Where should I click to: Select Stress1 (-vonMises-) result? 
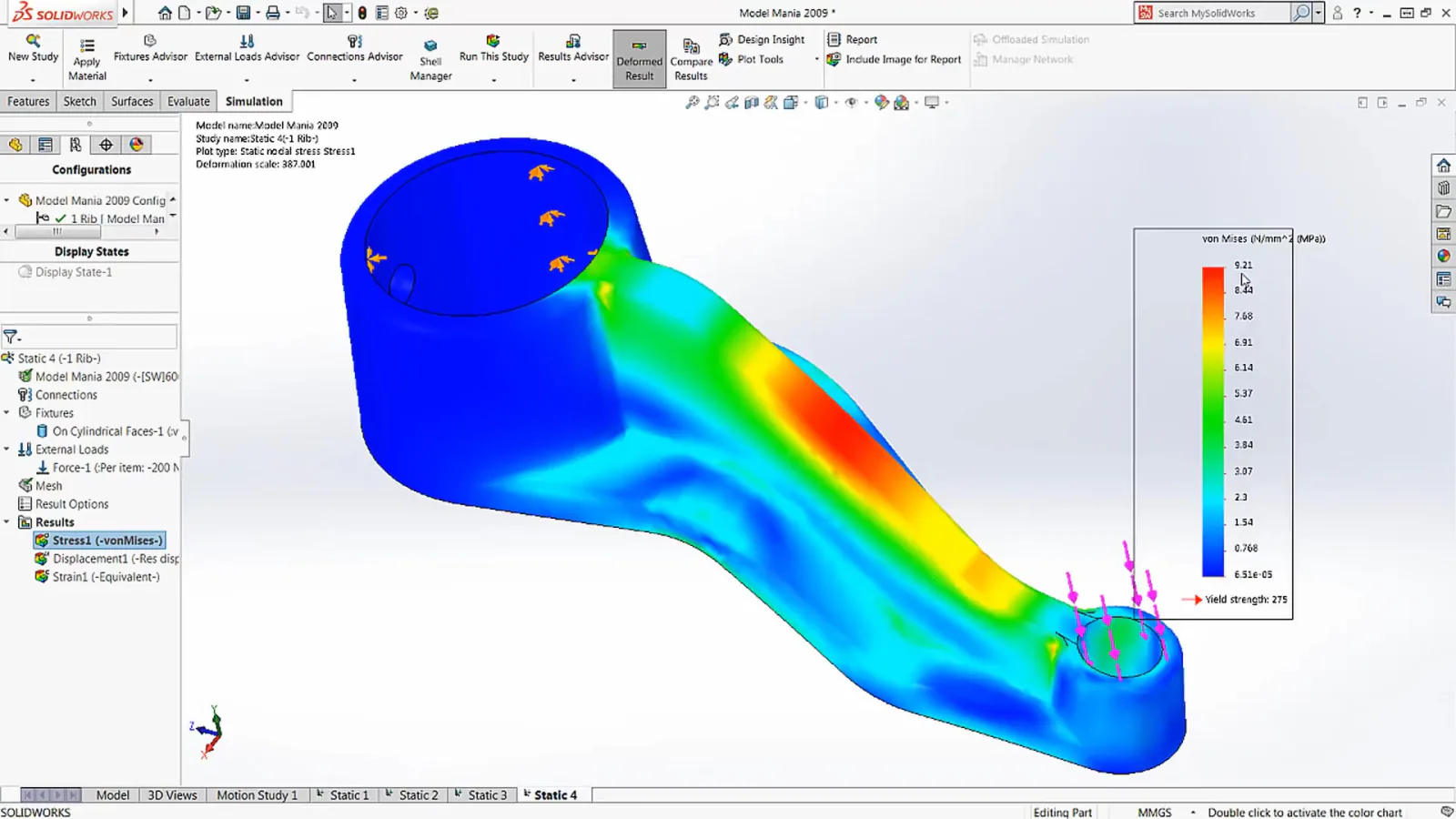(99, 541)
